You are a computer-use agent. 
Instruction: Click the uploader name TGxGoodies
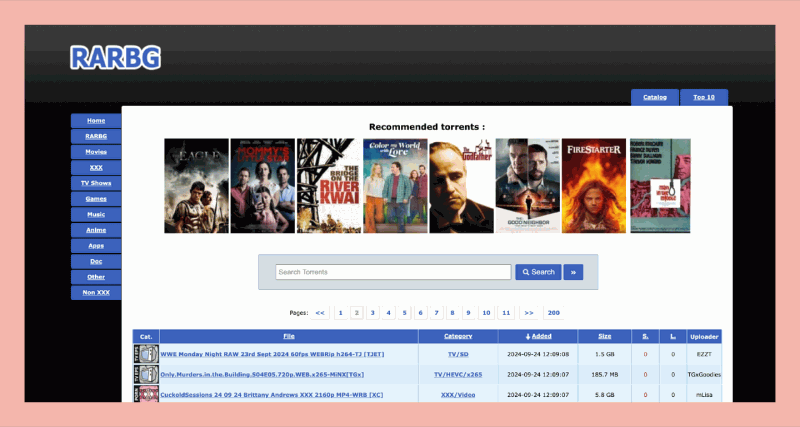[704, 374]
